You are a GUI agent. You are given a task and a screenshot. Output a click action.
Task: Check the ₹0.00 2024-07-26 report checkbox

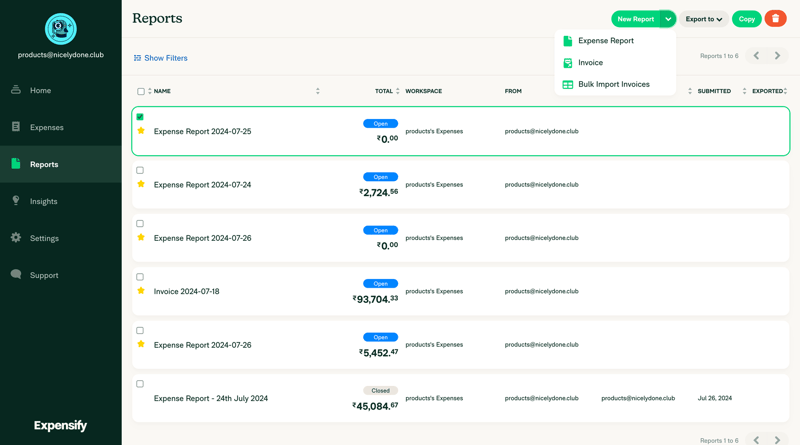[x=140, y=224]
